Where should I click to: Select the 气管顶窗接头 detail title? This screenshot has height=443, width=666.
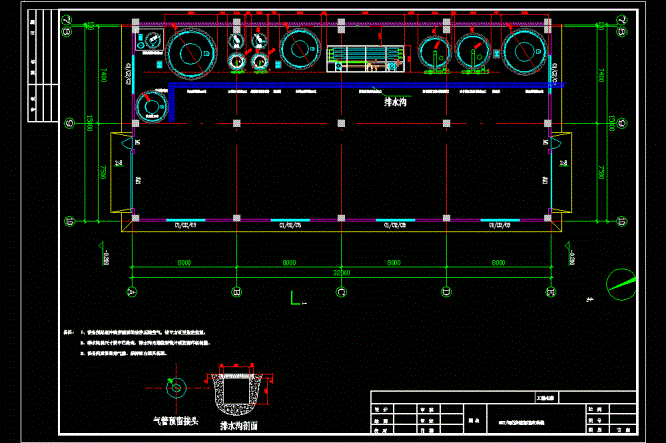pyautogui.click(x=176, y=421)
